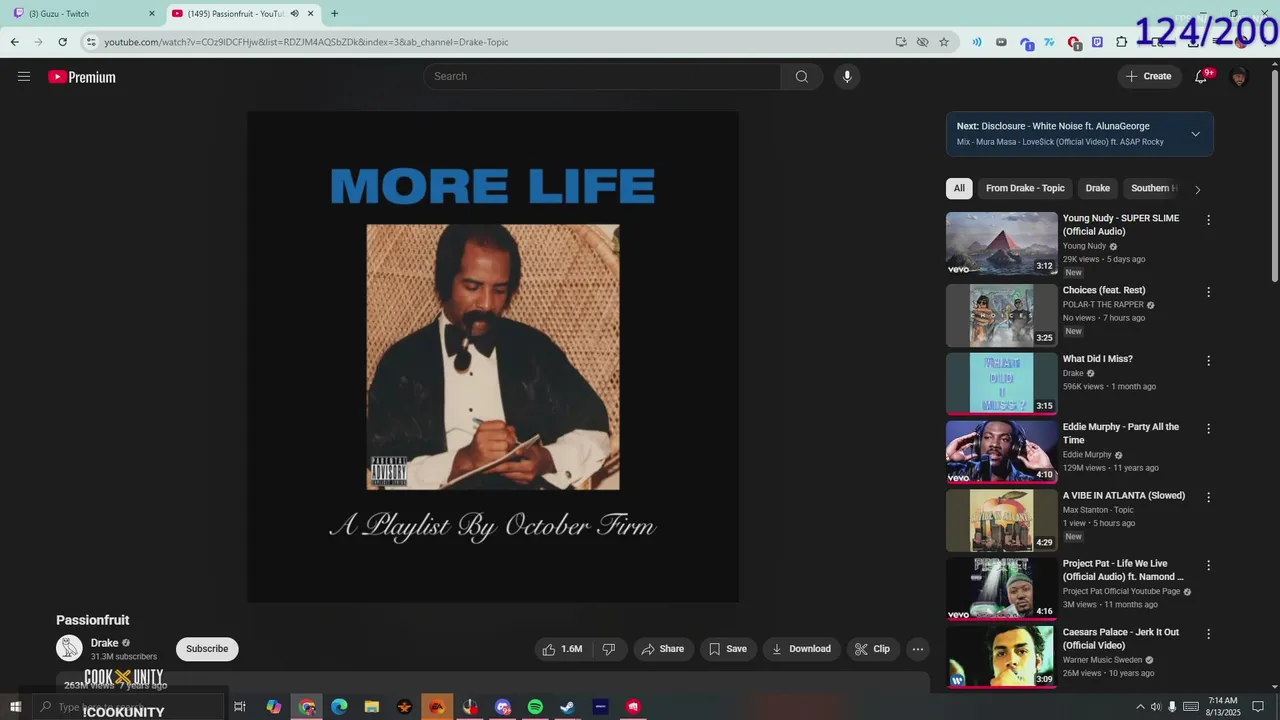Download the Passionfruit video
Viewport: 1280px width, 720px height.
(801, 649)
